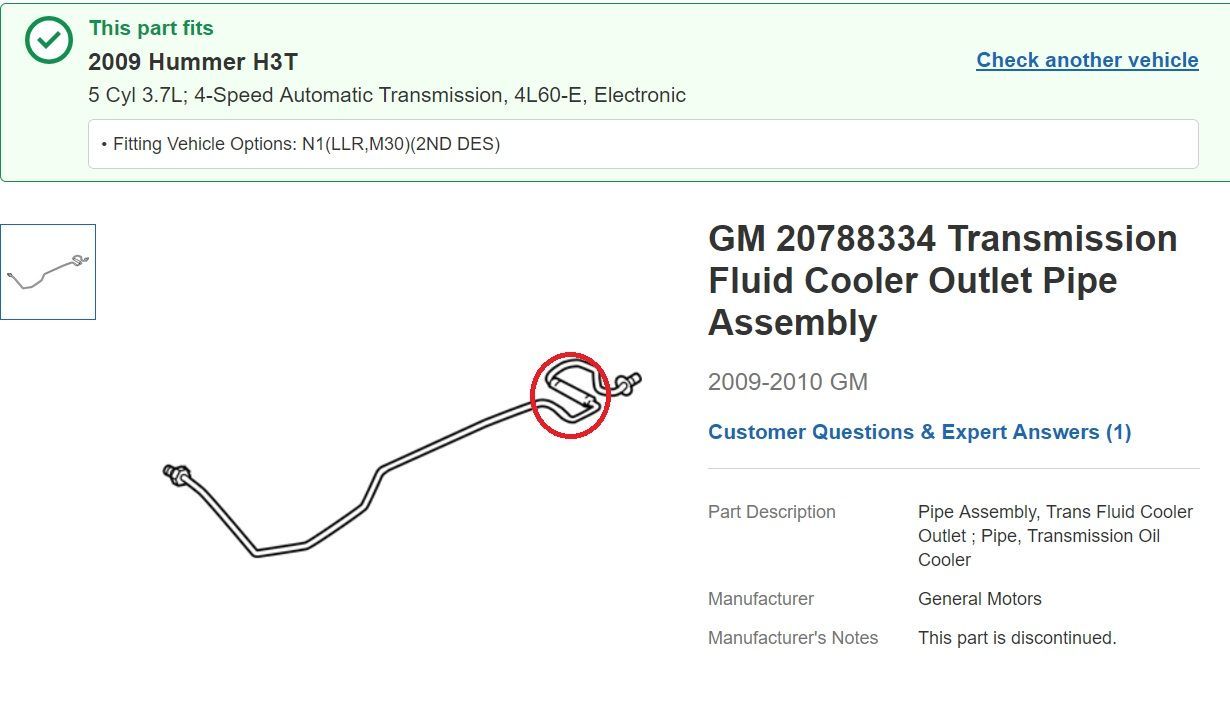Viewport: 1230px width, 707px height.
Task: Click the General Motors manufacturer value
Action: pyautogui.click(x=979, y=599)
